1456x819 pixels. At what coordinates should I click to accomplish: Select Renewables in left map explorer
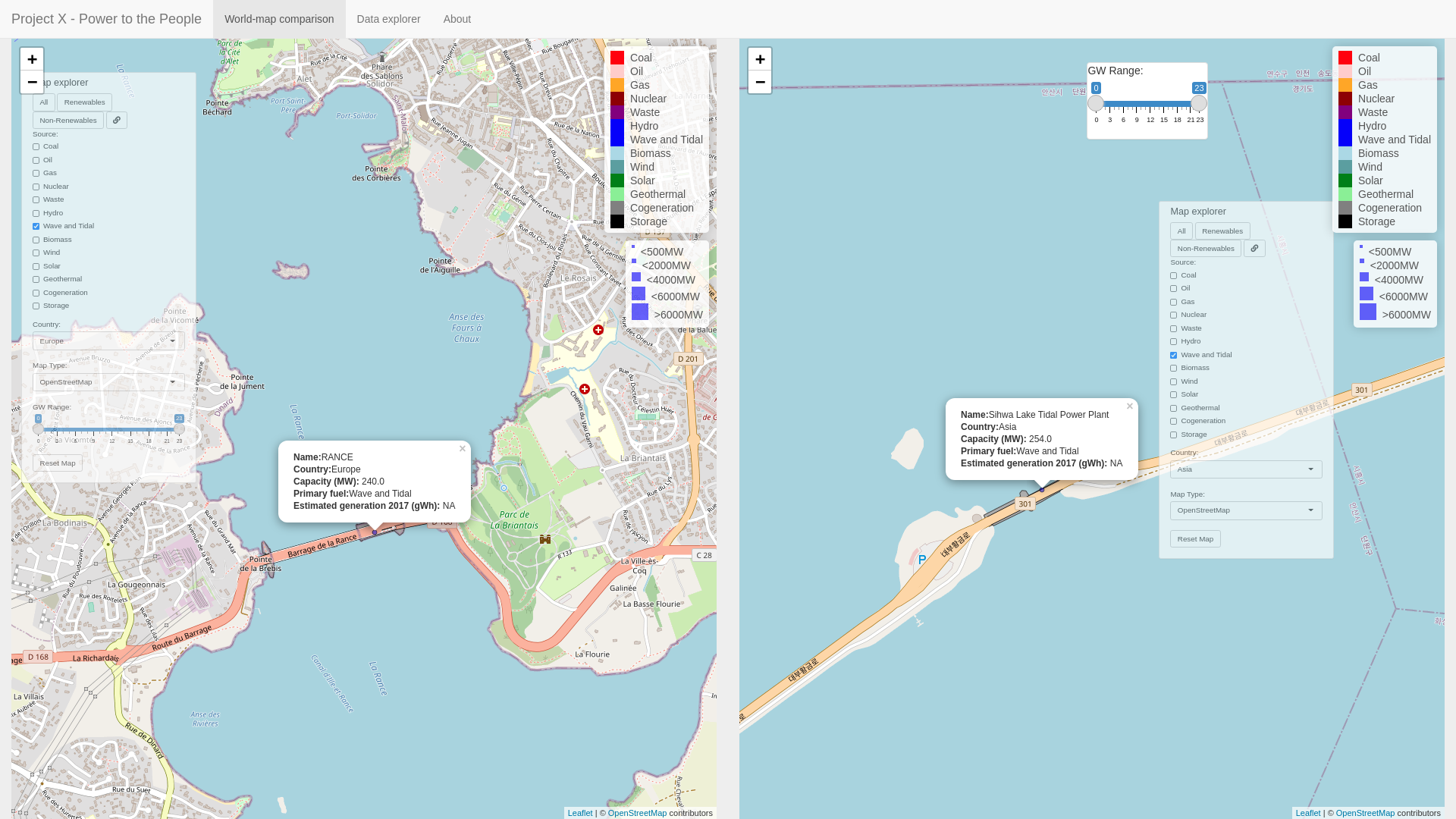tap(84, 102)
